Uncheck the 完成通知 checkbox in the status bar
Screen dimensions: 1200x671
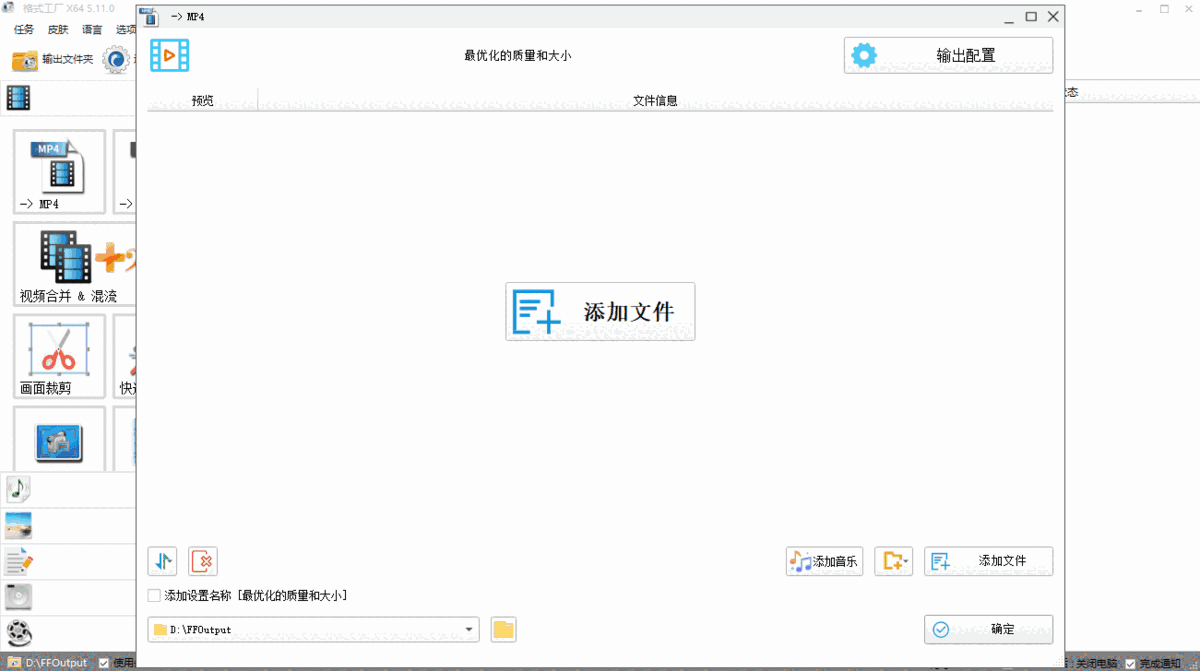(1130, 663)
